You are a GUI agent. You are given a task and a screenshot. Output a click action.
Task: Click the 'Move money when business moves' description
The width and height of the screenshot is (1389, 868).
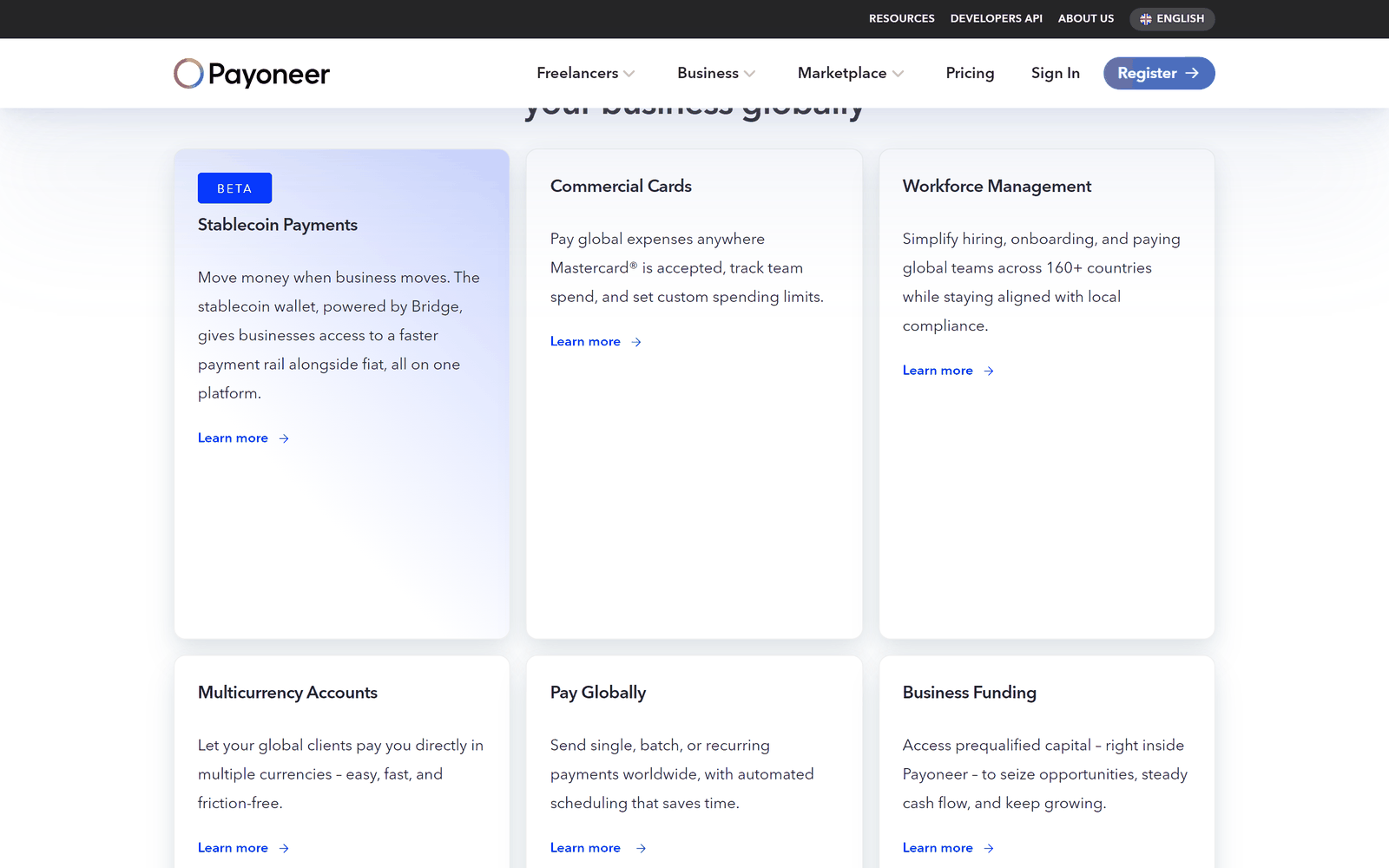point(339,335)
